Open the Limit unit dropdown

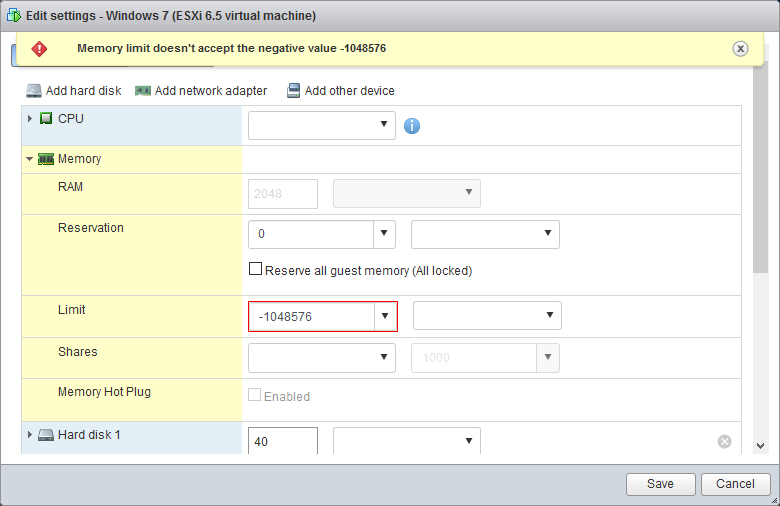tap(487, 316)
